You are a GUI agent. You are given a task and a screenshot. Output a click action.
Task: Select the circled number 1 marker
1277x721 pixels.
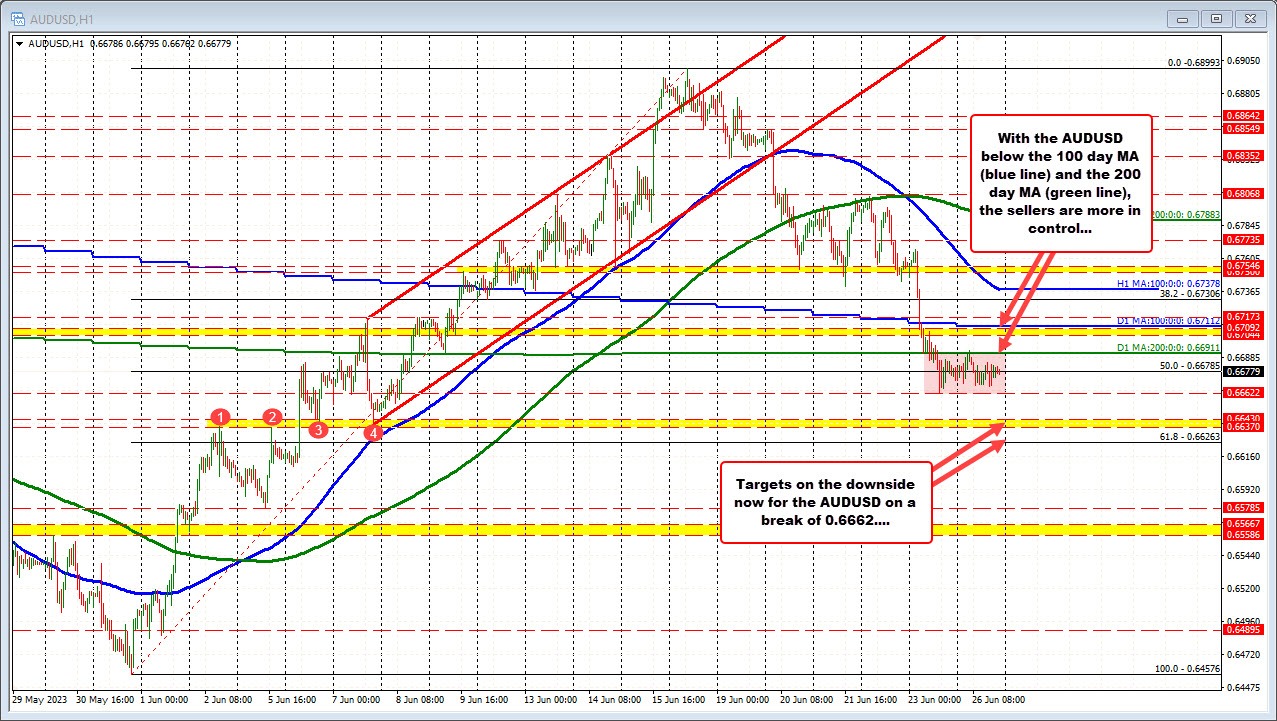pos(221,419)
